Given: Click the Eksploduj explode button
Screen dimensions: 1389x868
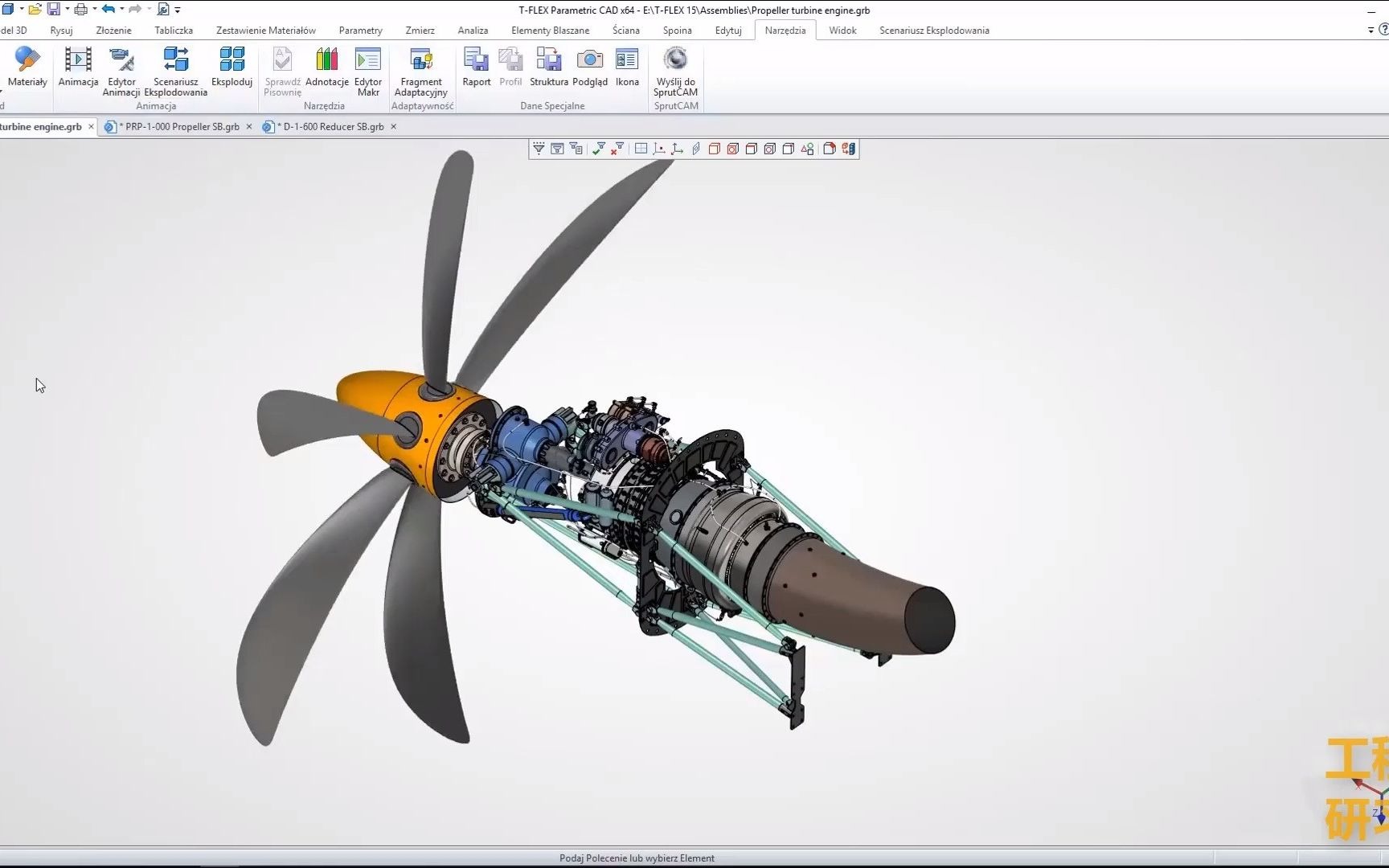Looking at the screenshot, I should click(x=231, y=67).
